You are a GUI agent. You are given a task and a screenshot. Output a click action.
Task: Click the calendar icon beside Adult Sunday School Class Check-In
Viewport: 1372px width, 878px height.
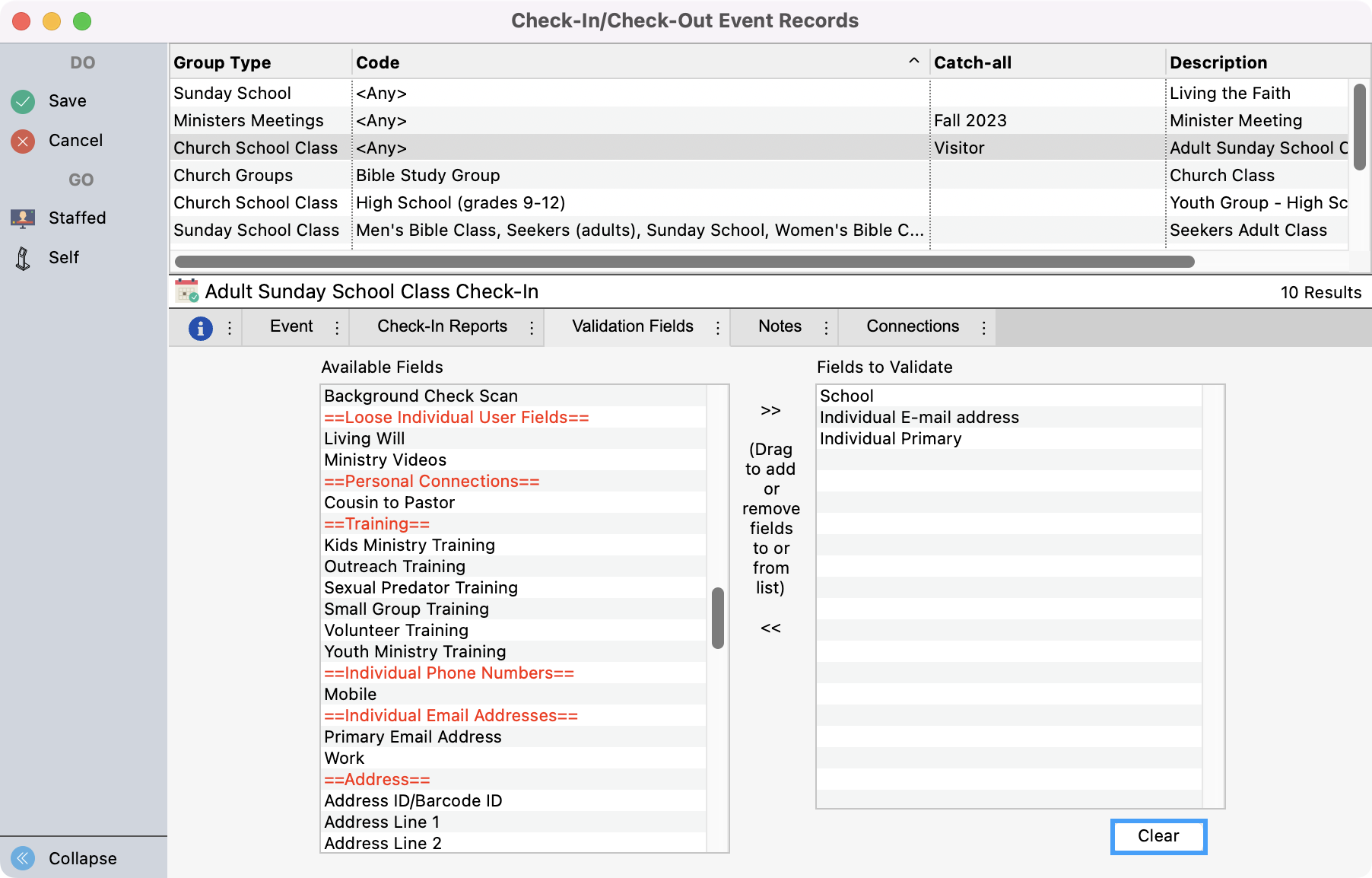click(x=185, y=291)
